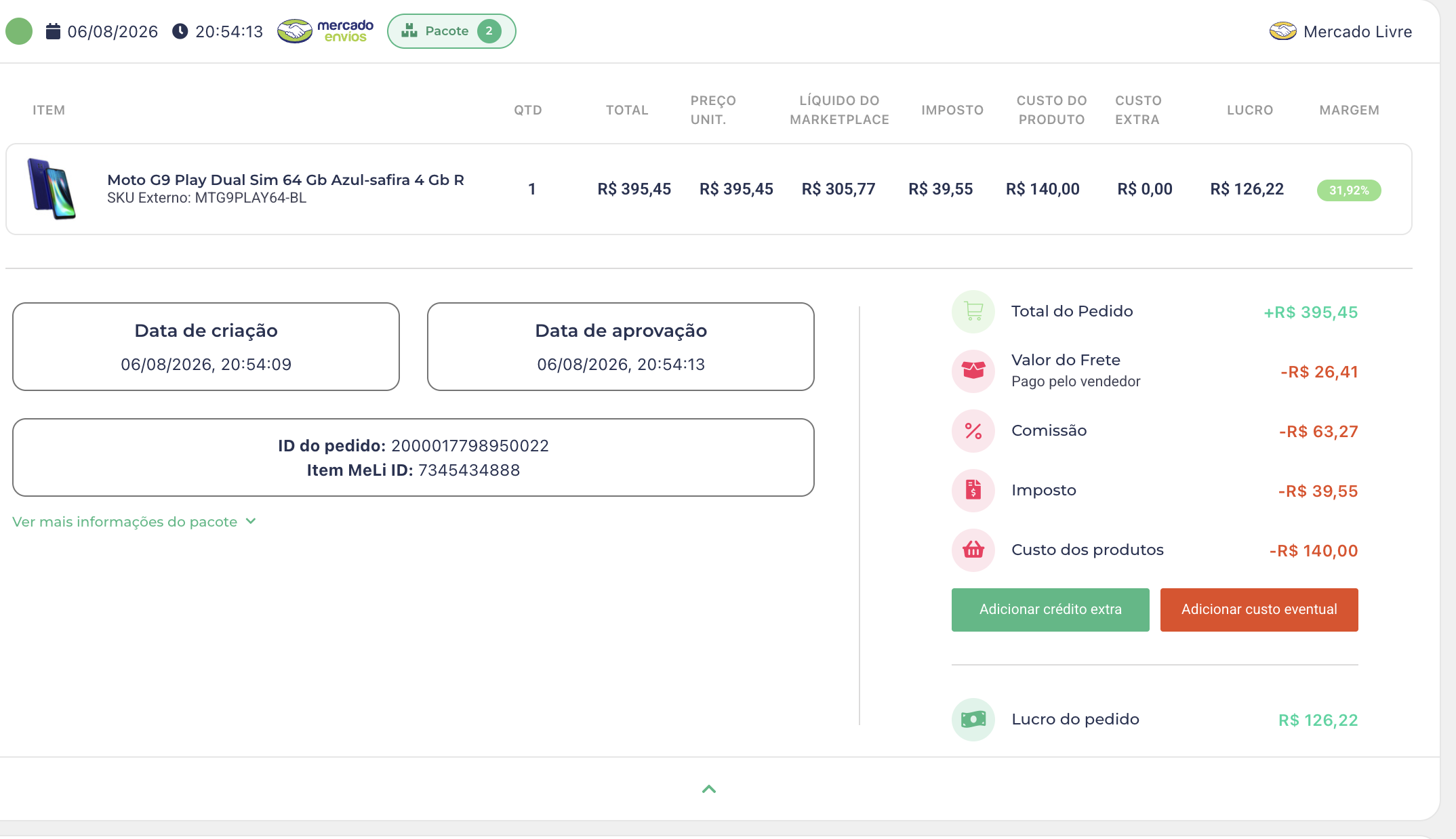
Task: Click the Moto G9 Play Dual Sim product title
Action: [x=285, y=180]
